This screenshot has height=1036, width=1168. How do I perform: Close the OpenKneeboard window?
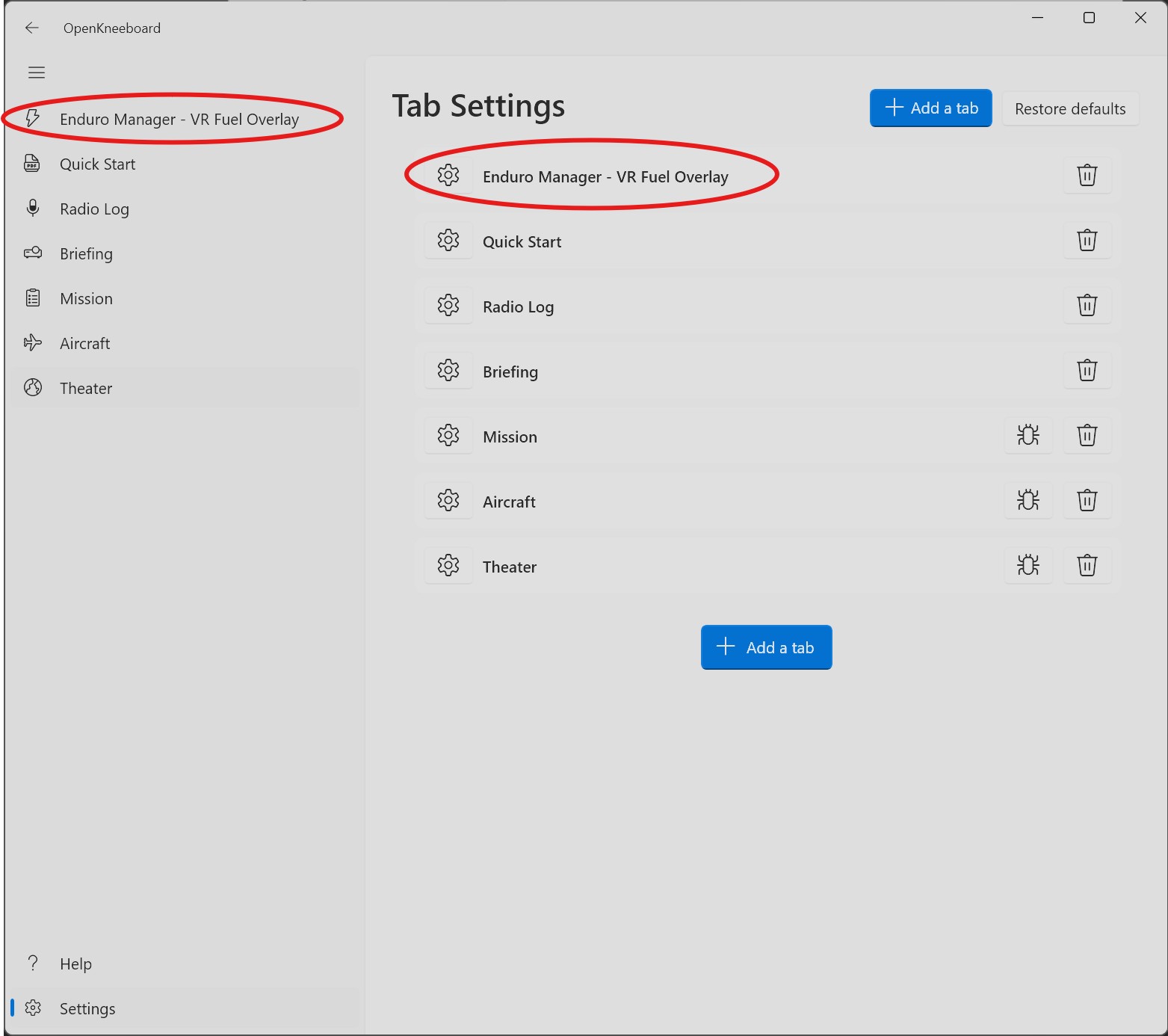(x=1140, y=18)
